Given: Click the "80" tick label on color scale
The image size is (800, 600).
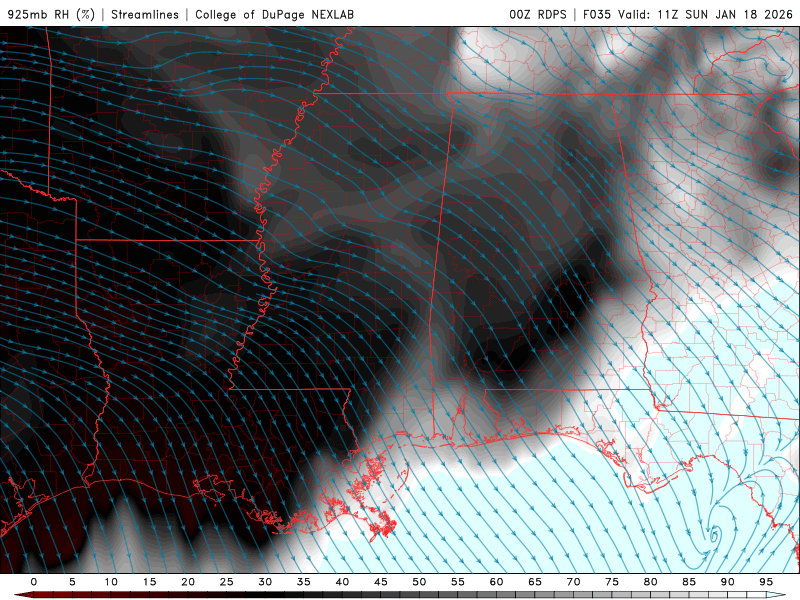Looking at the screenshot, I should click(x=651, y=582).
